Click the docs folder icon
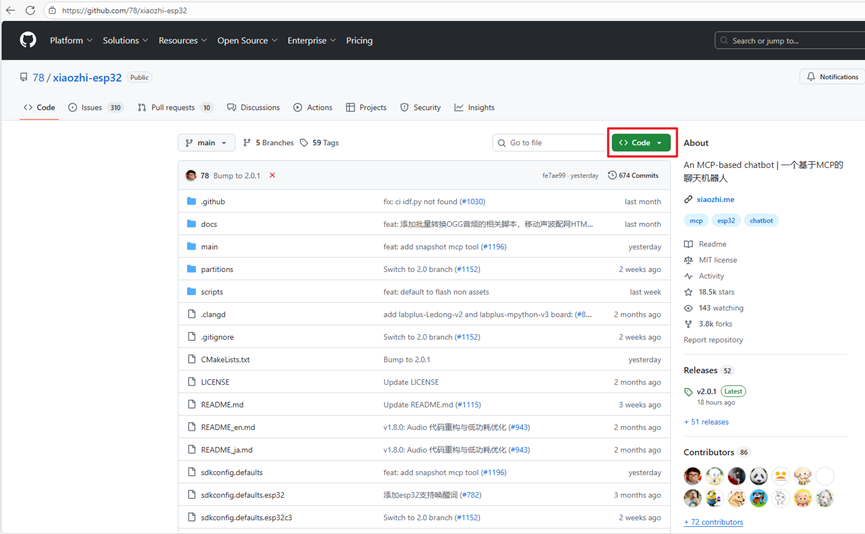The height and width of the screenshot is (534, 865). pyautogui.click(x=191, y=223)
